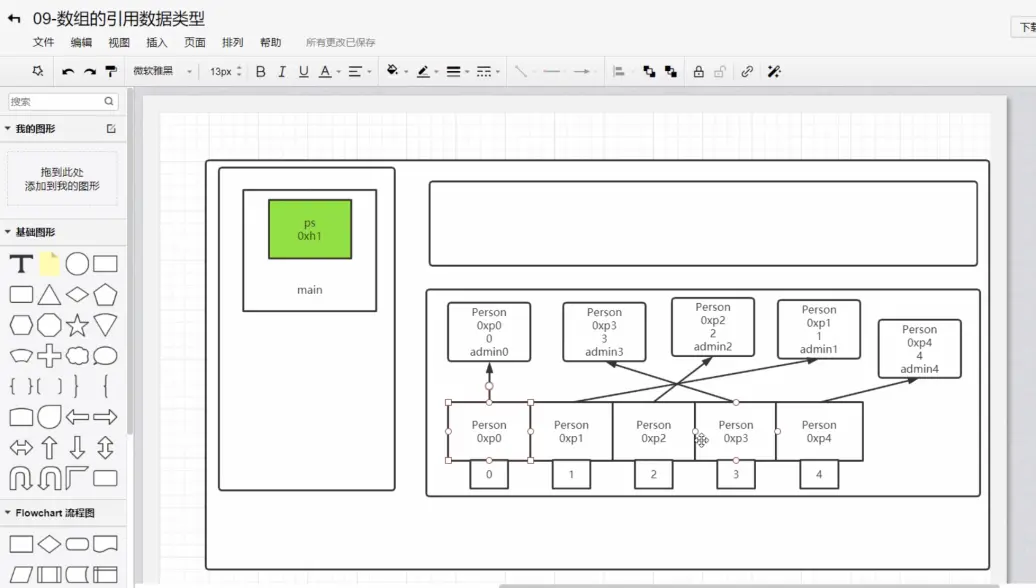Open the connector type dropdown
1036x588 pixels.
(524, 71)
